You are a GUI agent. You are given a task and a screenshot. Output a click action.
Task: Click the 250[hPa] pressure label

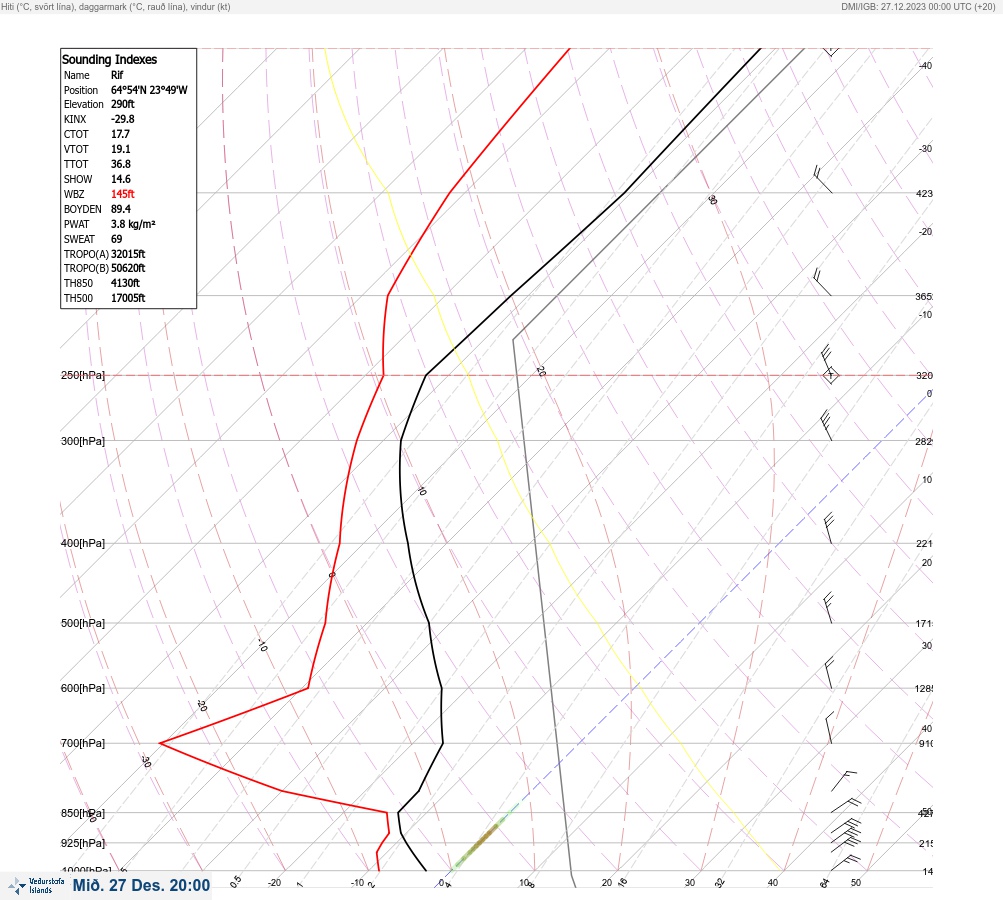tap(83, 375)
